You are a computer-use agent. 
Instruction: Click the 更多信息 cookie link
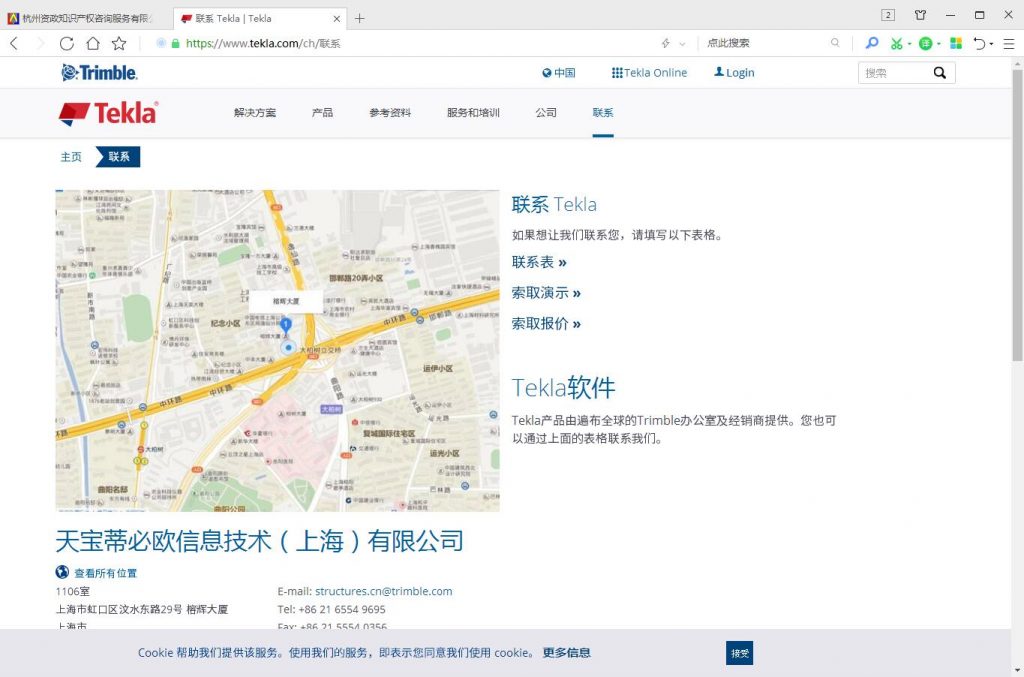pyautogui.click(x=566, y=652)
